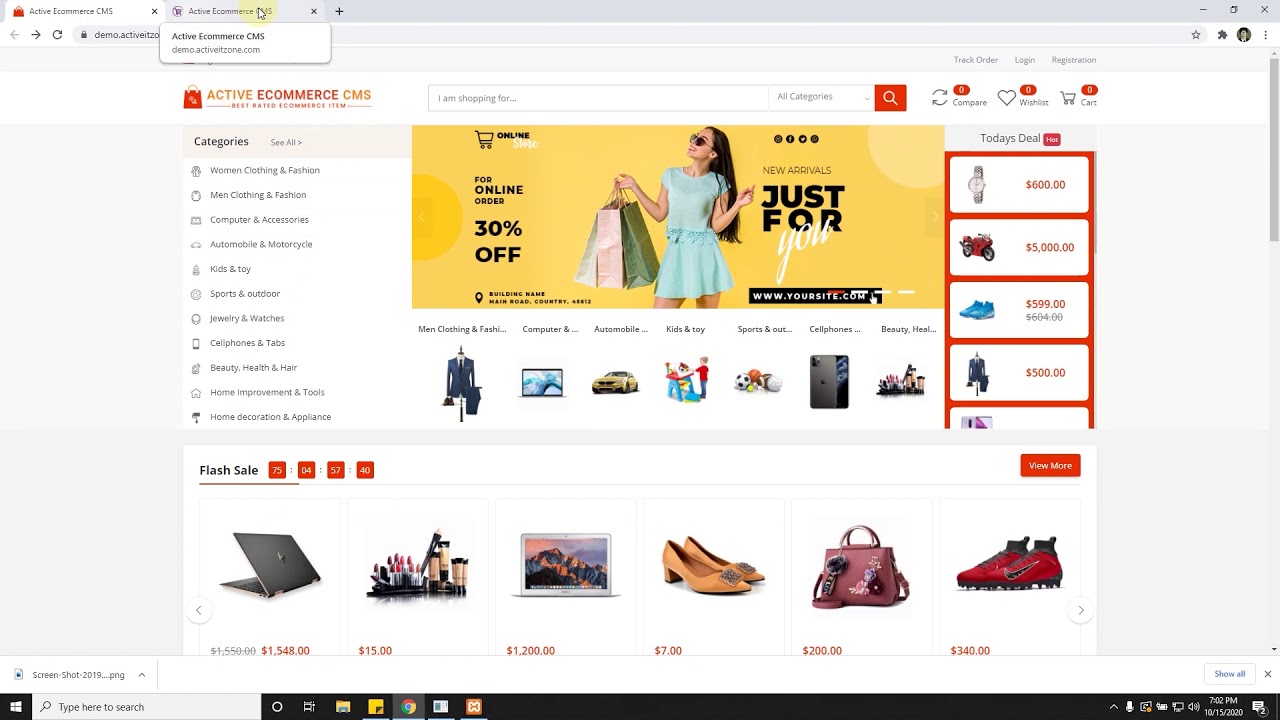
Task: Click inside the product search field
Action: pos(598,98)
